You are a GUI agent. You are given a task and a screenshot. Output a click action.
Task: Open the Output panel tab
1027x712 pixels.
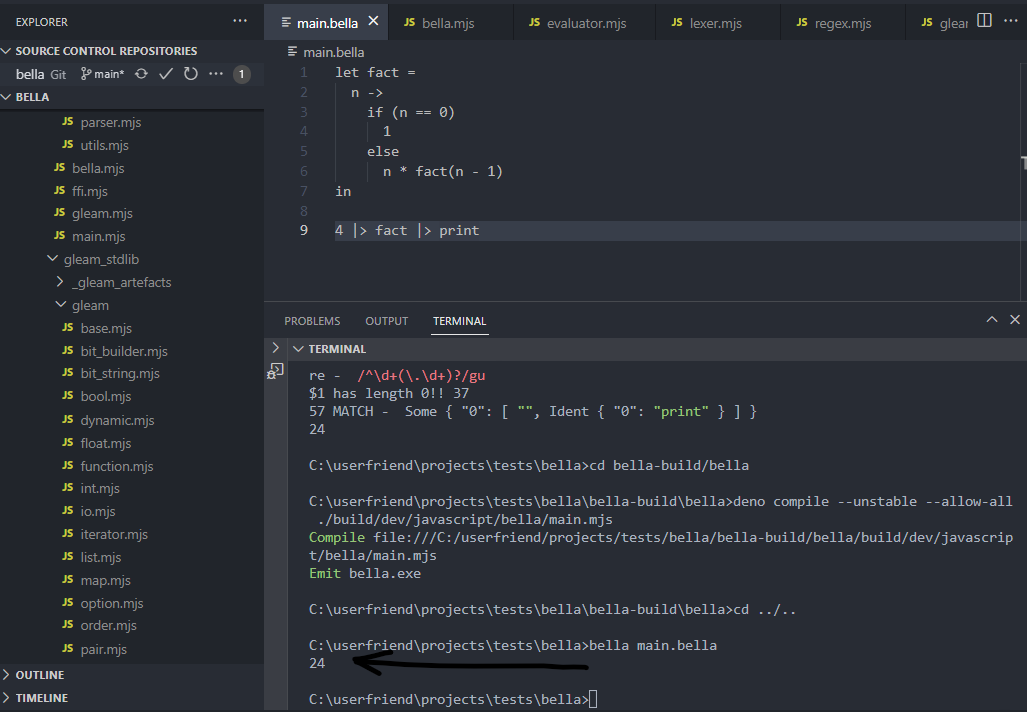(x=386, y=321)
